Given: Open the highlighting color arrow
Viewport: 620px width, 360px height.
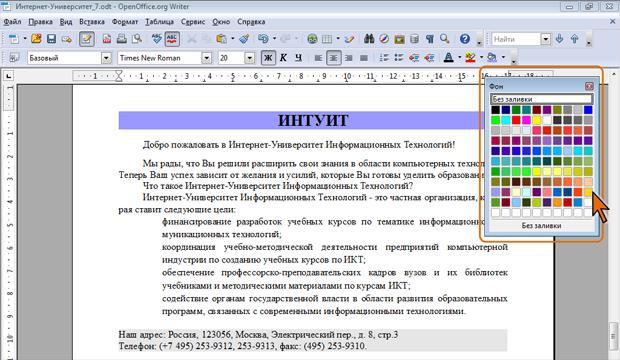Looking at the screenshot, I should (481, 58).
